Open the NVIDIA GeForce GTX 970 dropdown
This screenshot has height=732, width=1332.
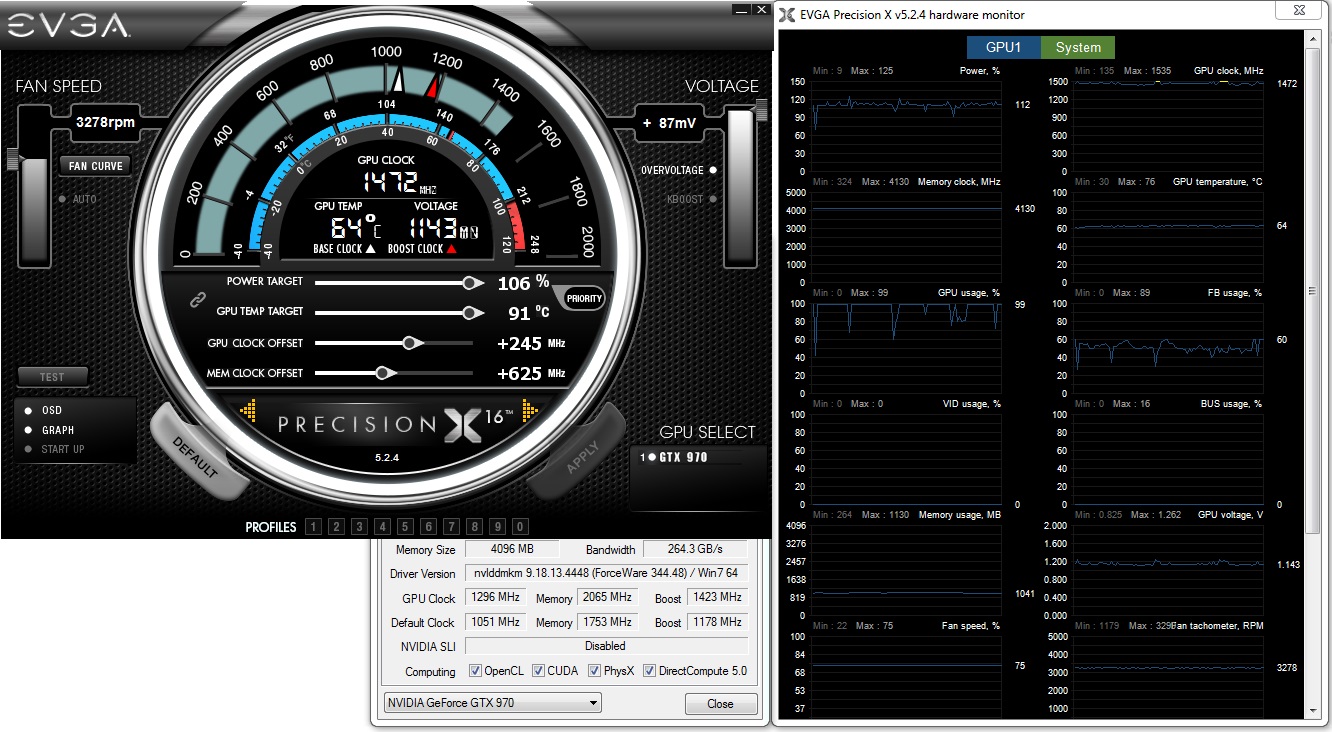[x=493, y=703]
